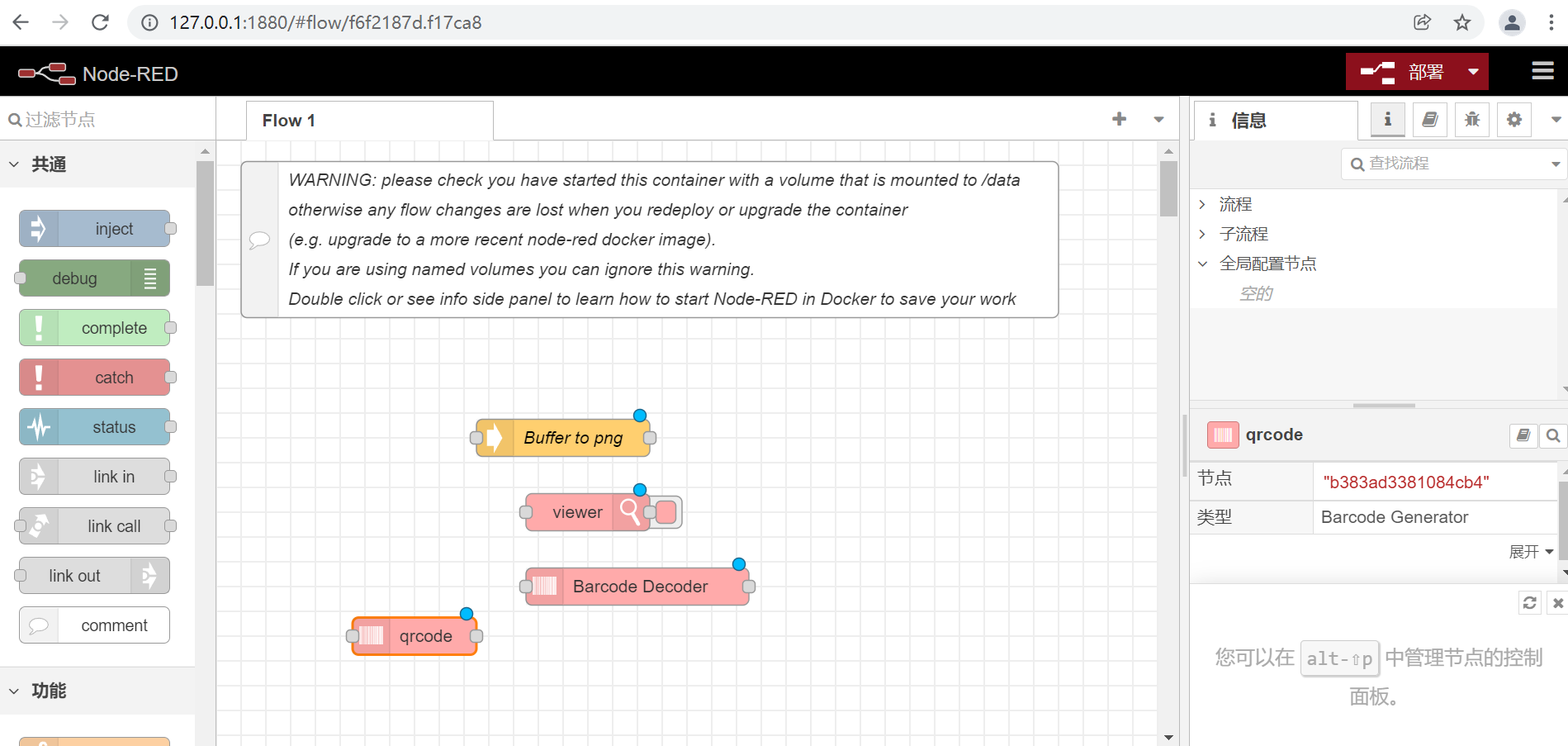Click the node ID "b383ad3381084cb4" value
Screen dimensions: 1568x746
tap(1406, 482)
